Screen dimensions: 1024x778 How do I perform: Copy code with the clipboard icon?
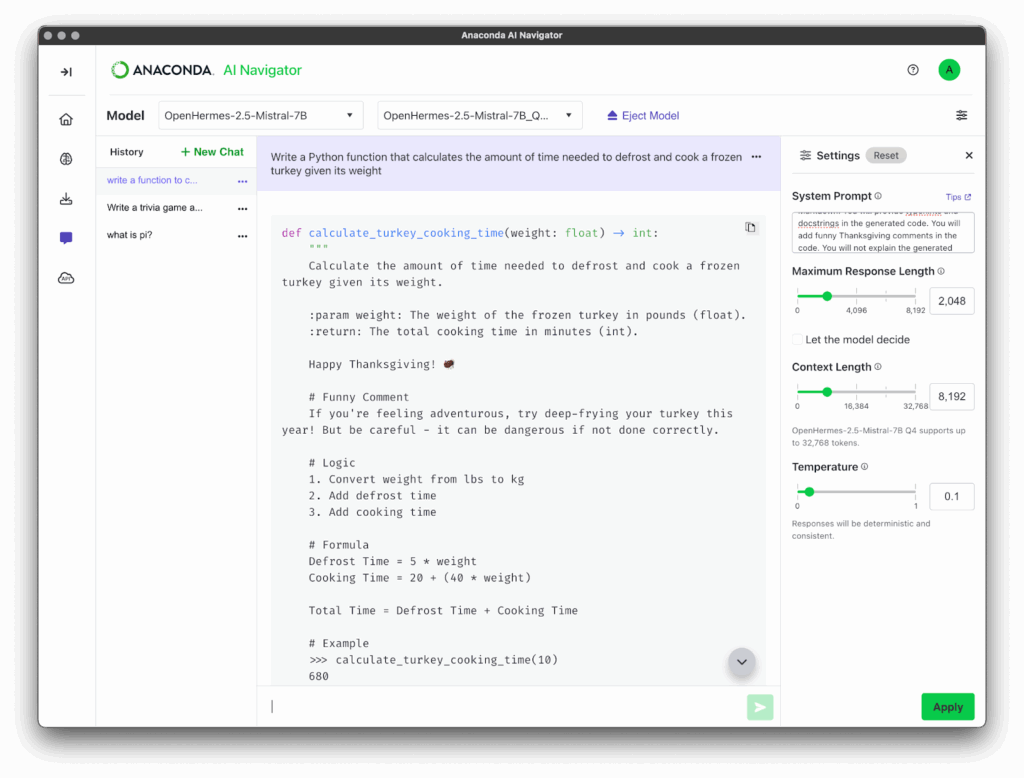[x=750, y=227]
